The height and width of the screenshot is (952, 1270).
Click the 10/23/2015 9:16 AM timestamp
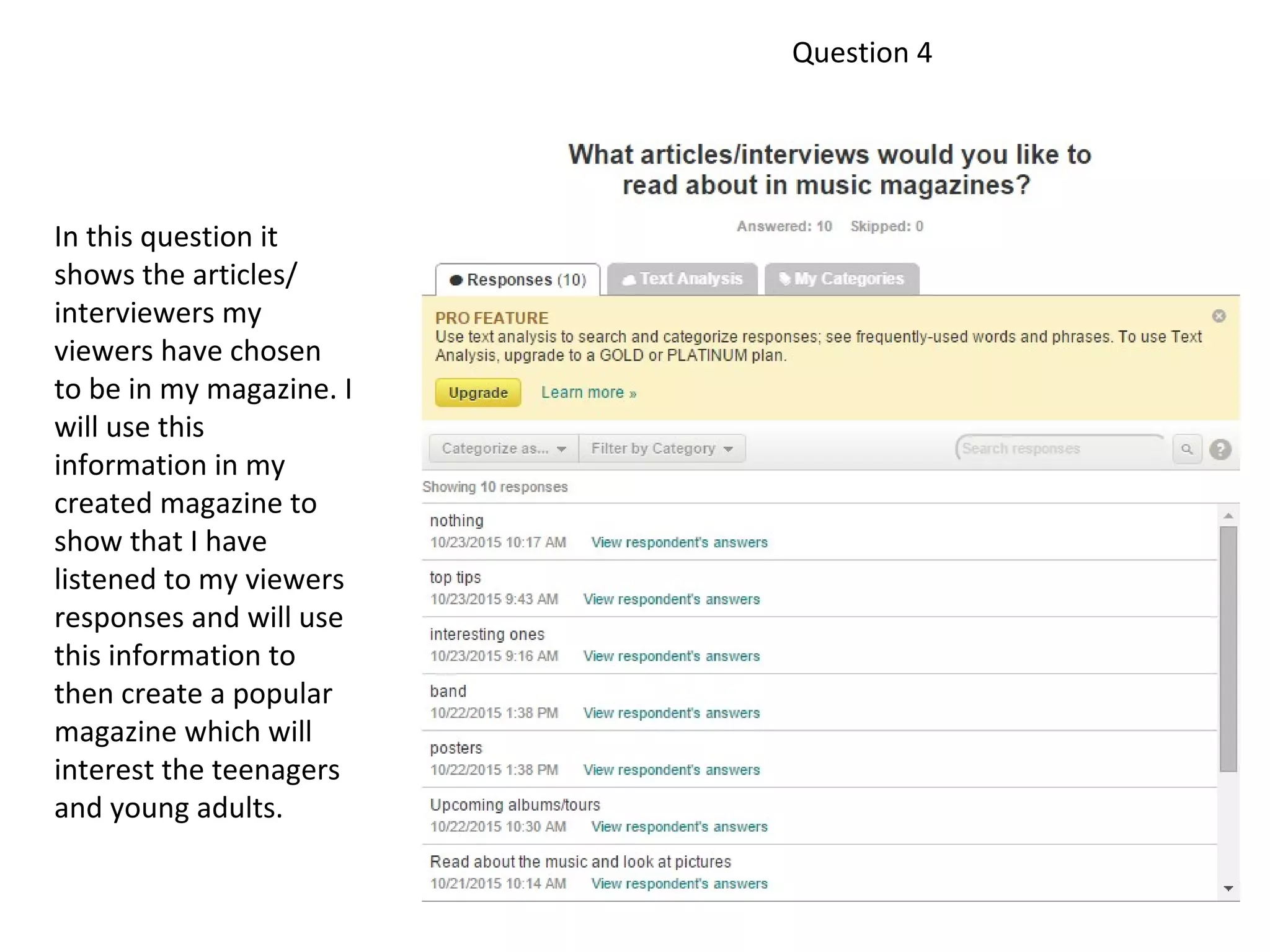tap(494, 656)
